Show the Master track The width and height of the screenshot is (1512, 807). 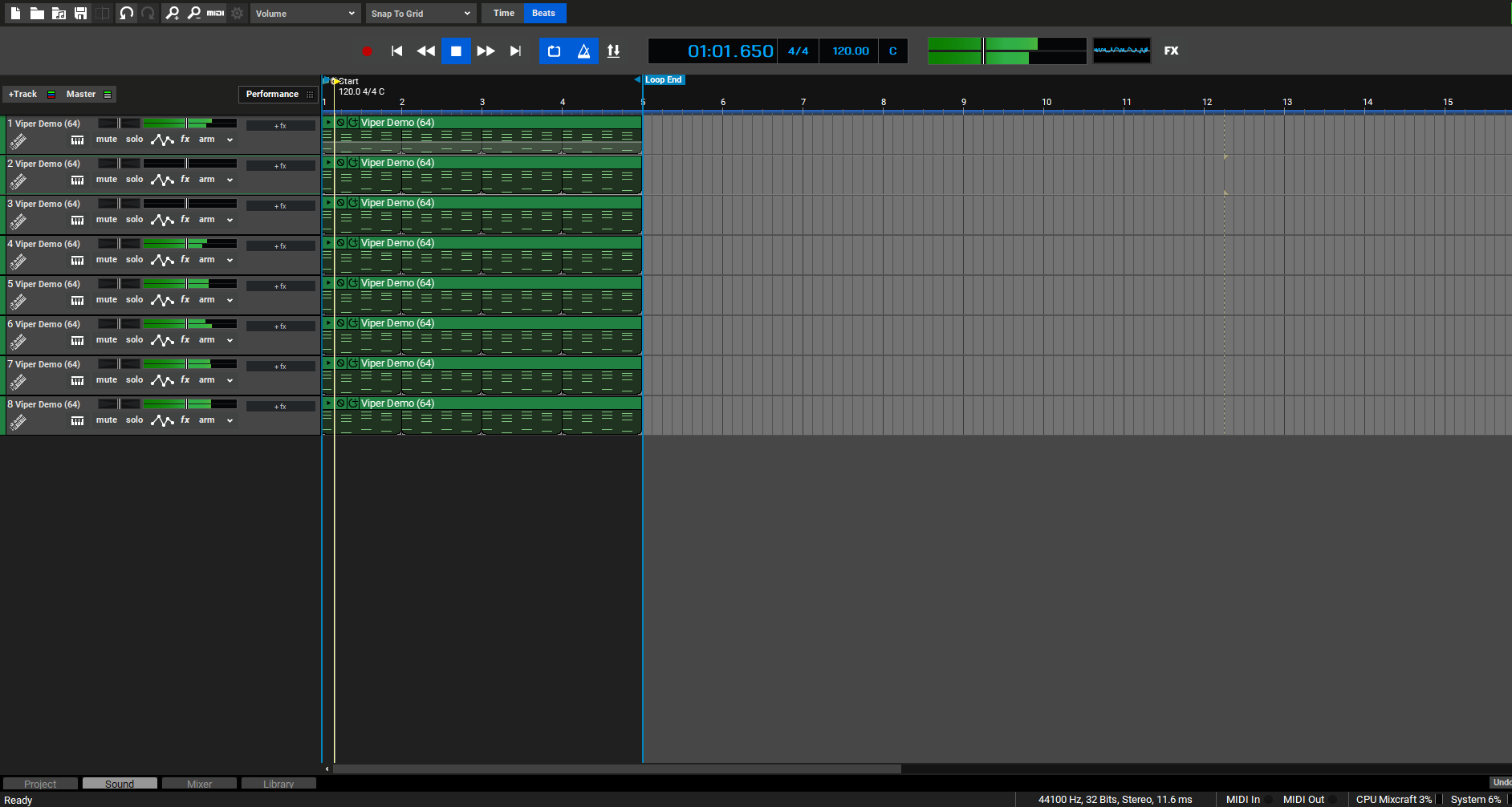[81, 94]
